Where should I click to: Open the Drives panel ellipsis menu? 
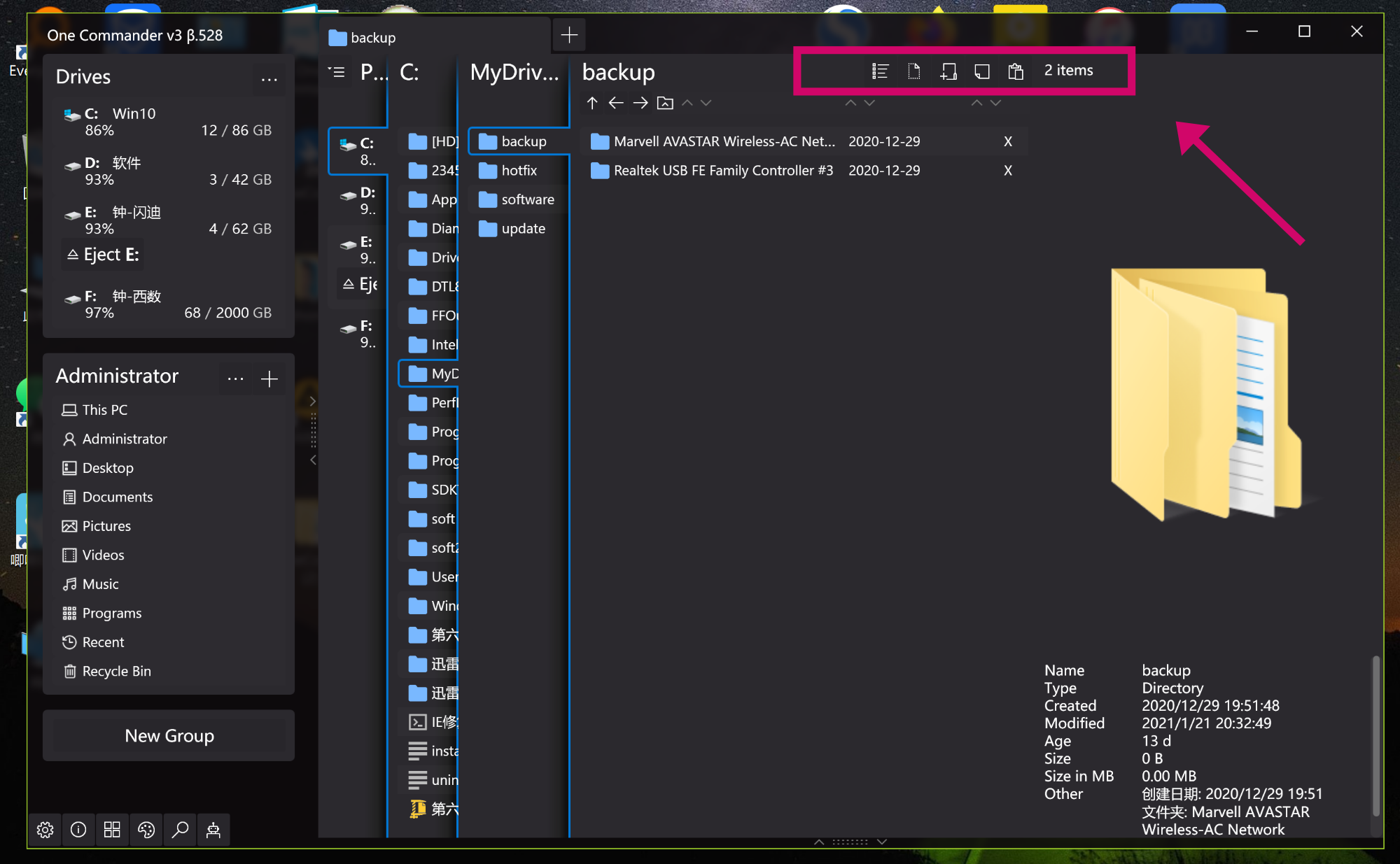click(269, 79)
